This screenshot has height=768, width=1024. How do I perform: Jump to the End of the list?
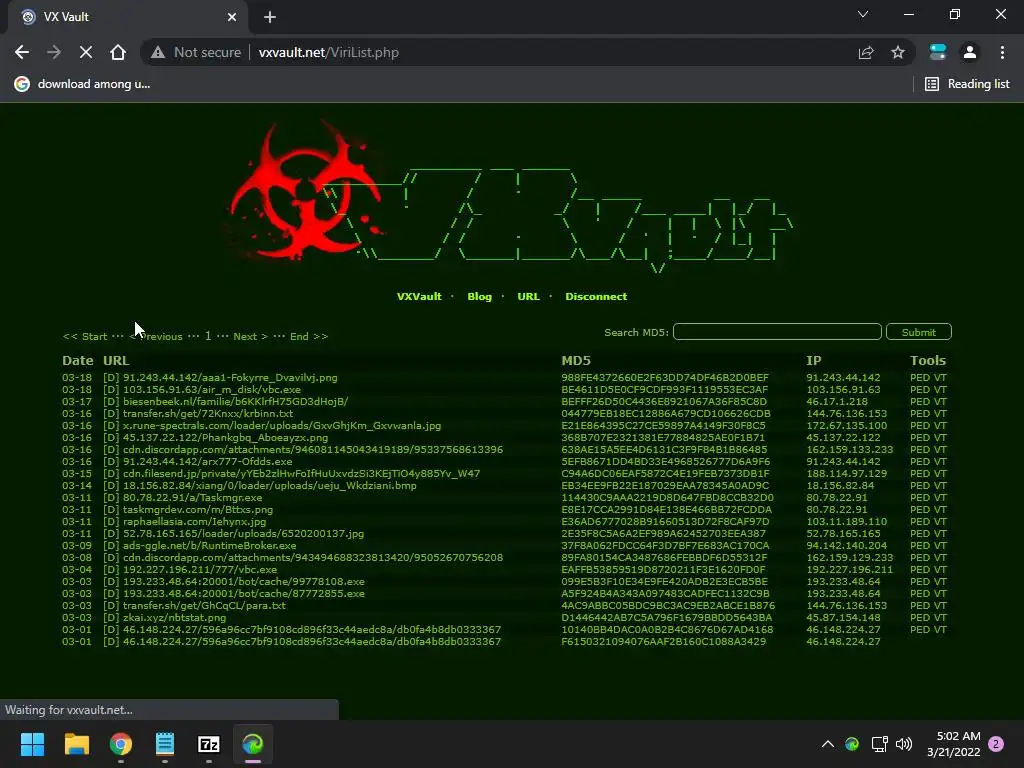pos(309,336)
